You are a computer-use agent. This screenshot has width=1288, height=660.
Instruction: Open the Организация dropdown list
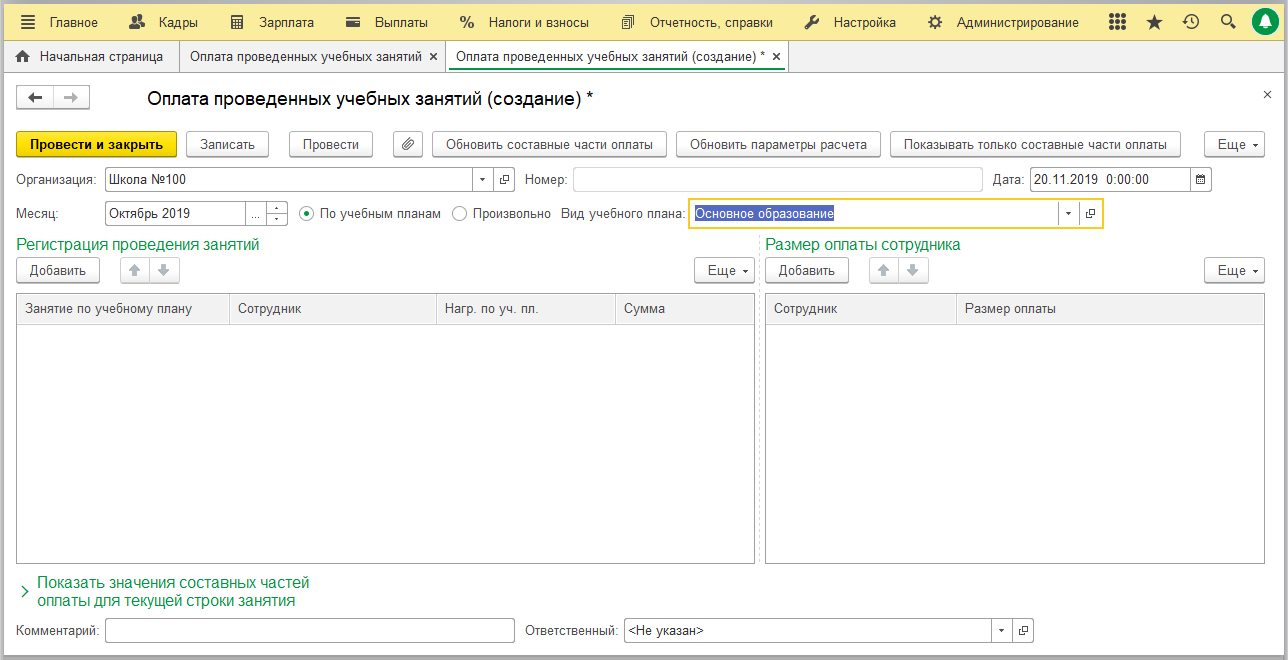click(x=482, y=180)
